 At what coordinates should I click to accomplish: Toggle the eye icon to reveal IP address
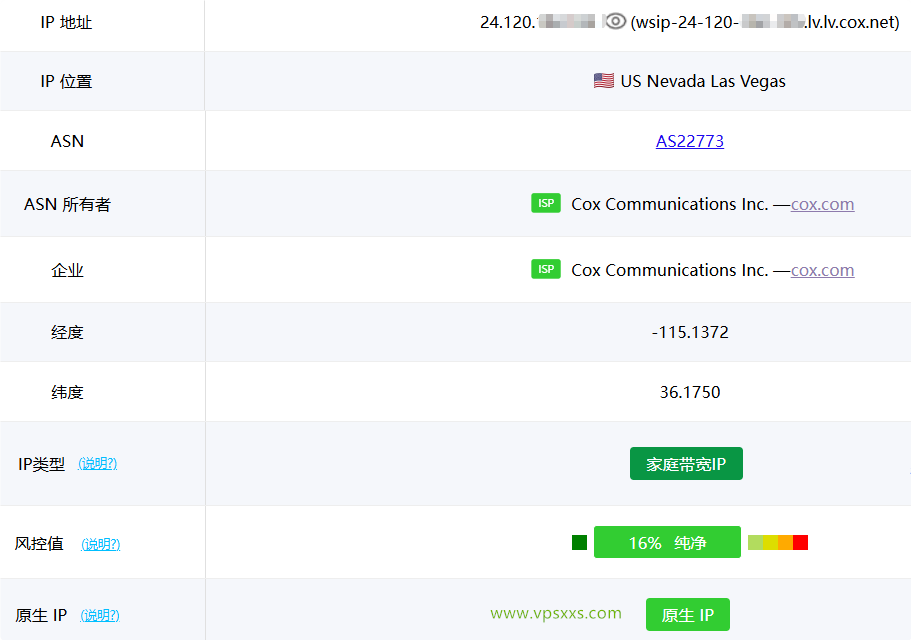click(615, 22)
